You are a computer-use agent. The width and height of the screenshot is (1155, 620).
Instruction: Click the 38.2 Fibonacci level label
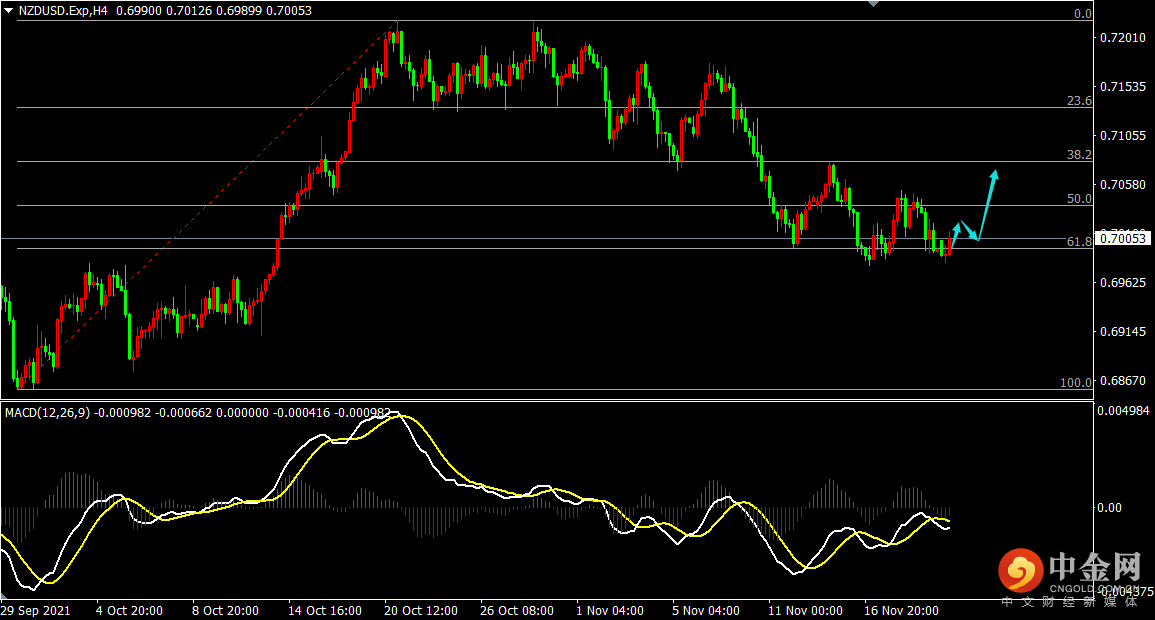[x=1079, y=155]
